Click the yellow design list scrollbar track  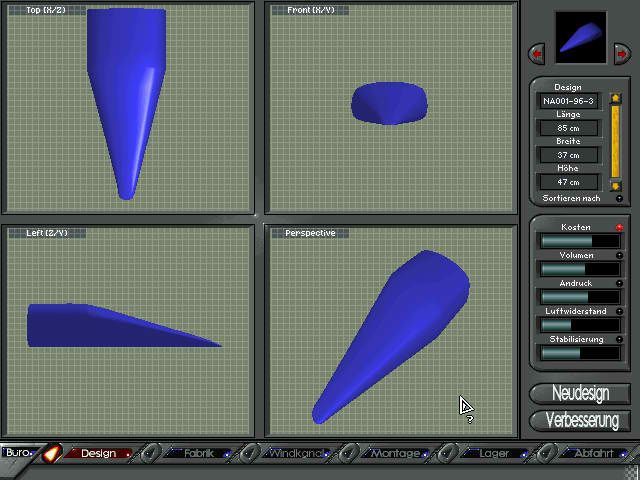pyautogui.click(x=617, y=142)
